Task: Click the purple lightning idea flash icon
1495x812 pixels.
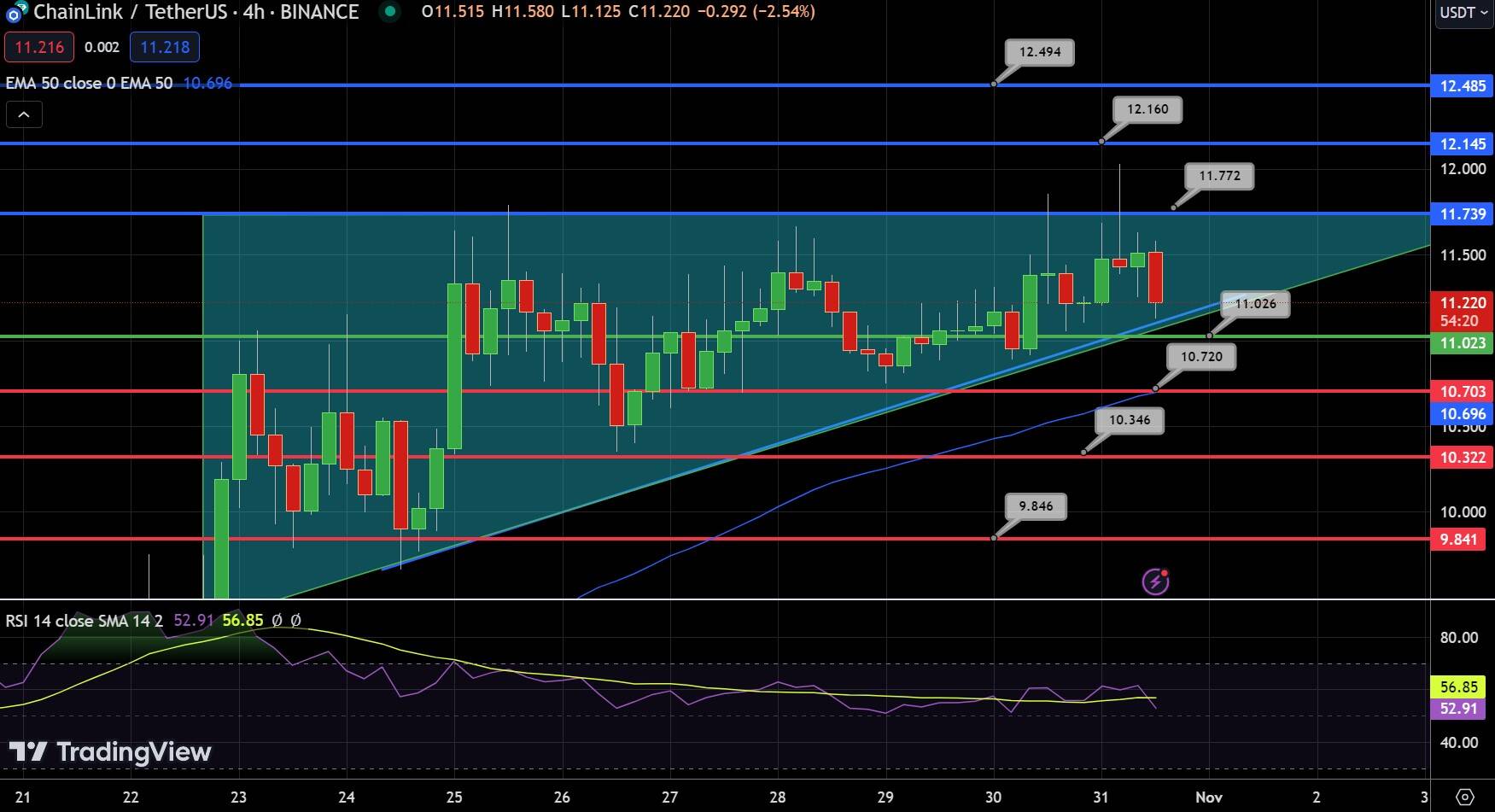Action: coord(1155,582)
